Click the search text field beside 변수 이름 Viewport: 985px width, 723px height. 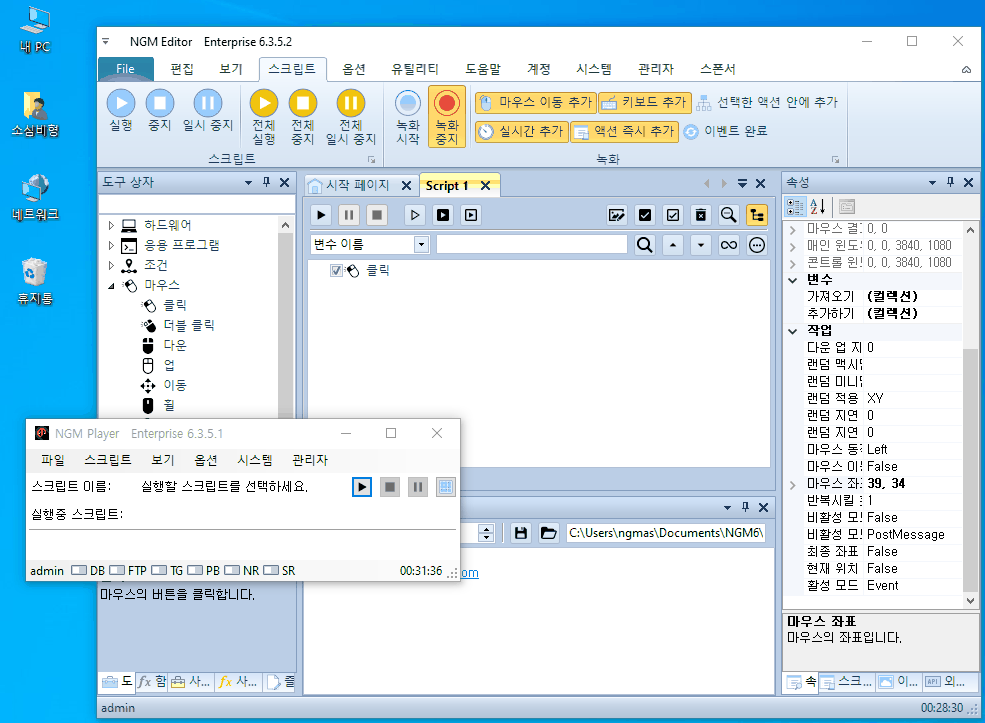click(531, 244)
